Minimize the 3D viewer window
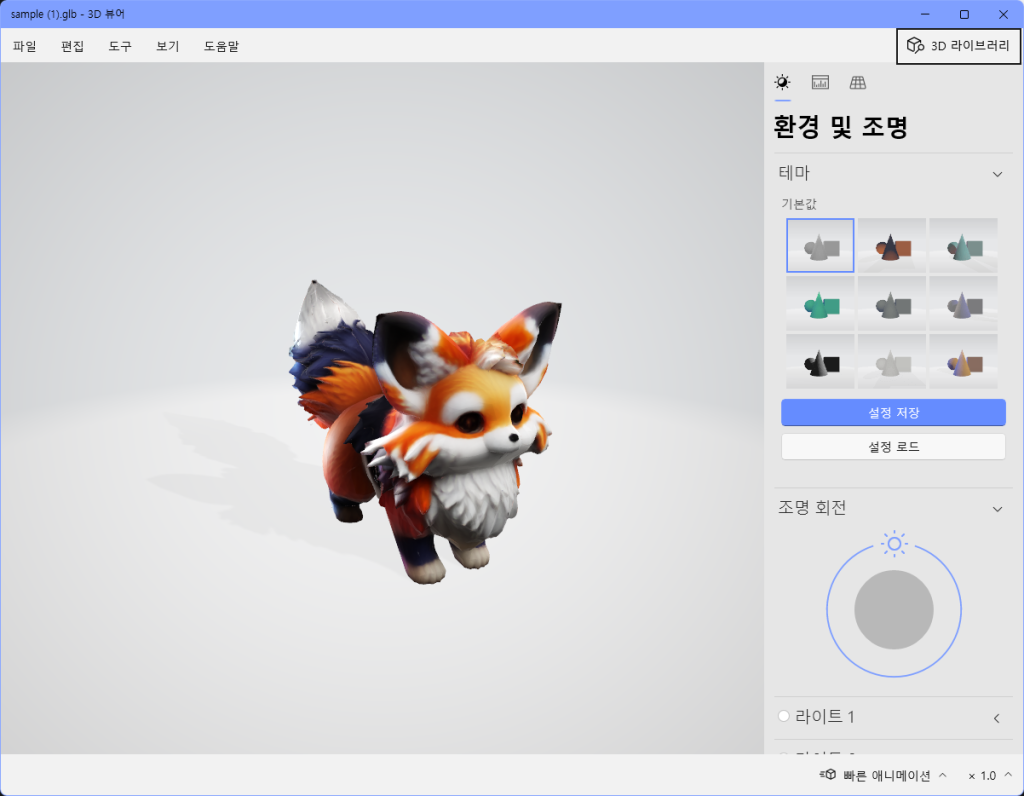This screenshot has height=796, width=1024. pyautogui.click(x=925, y=14)
